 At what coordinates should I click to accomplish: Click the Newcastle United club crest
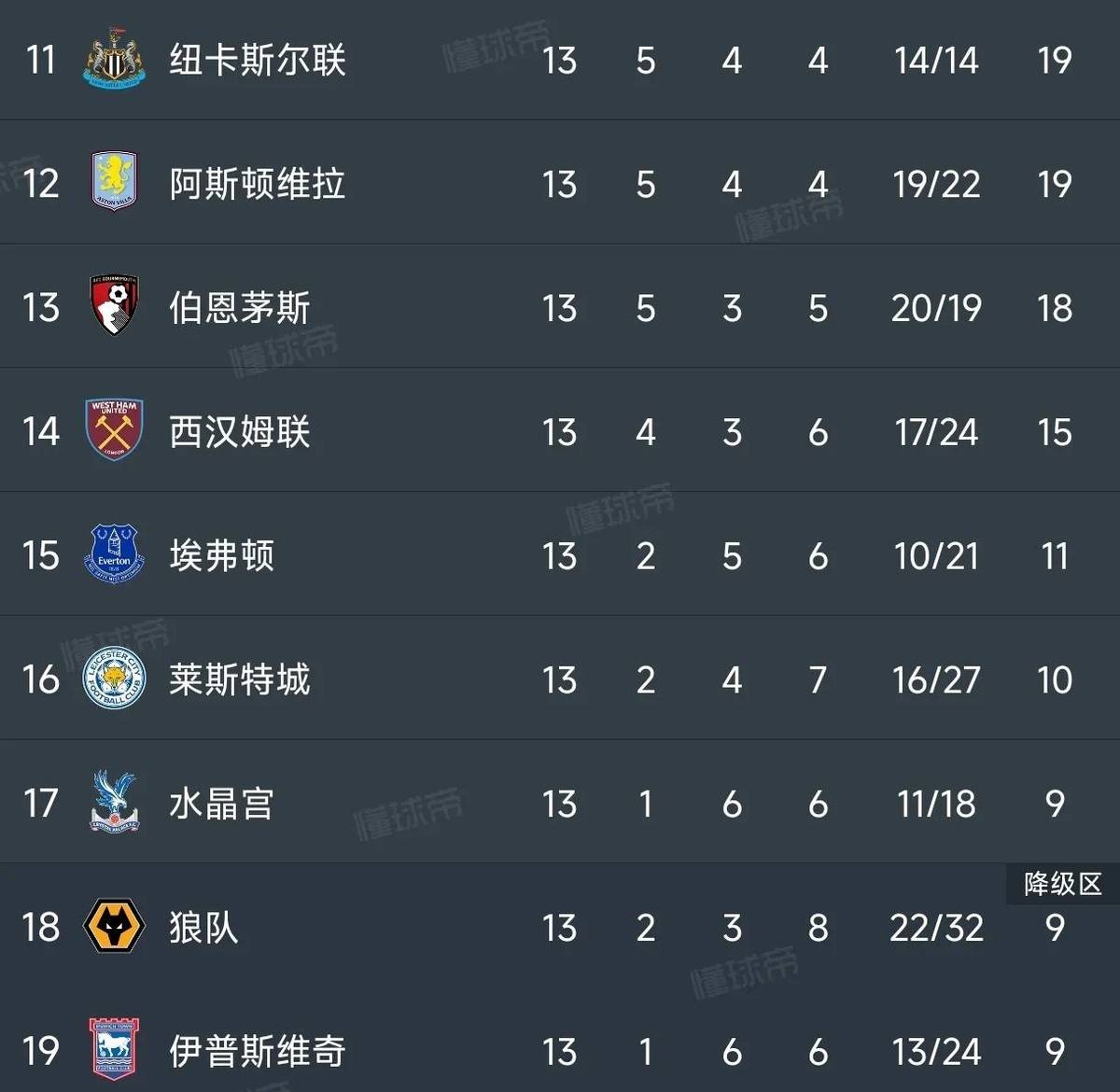pyautogui.click(x=114, y=59)
